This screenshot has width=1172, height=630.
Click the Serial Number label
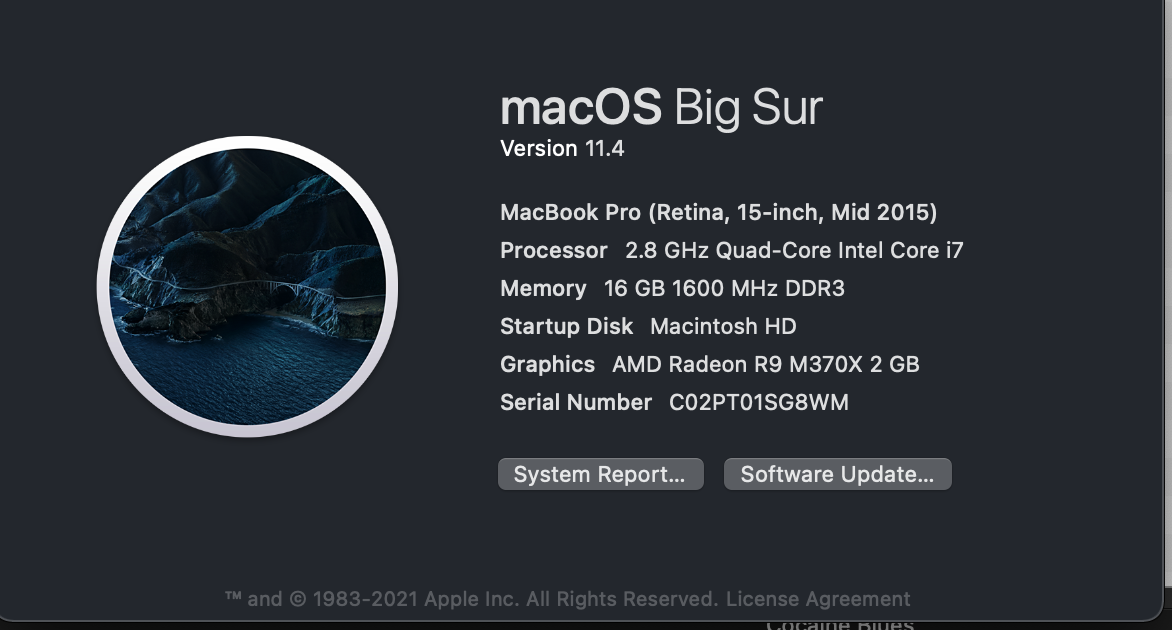coord(575,402)
